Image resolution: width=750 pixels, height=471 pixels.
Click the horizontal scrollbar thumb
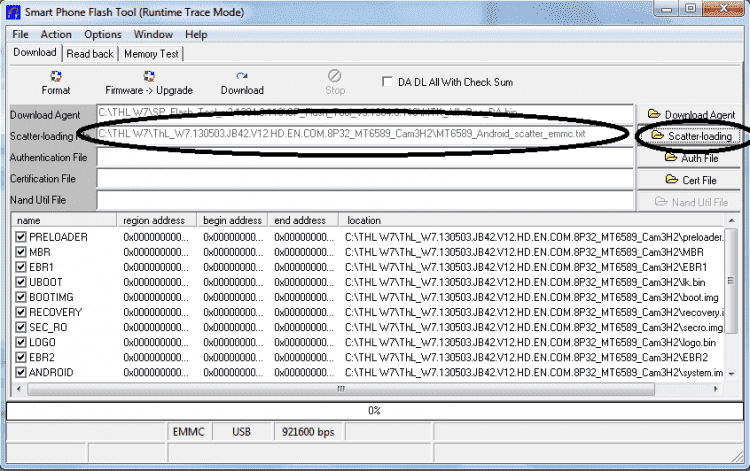tap(341, 389)
